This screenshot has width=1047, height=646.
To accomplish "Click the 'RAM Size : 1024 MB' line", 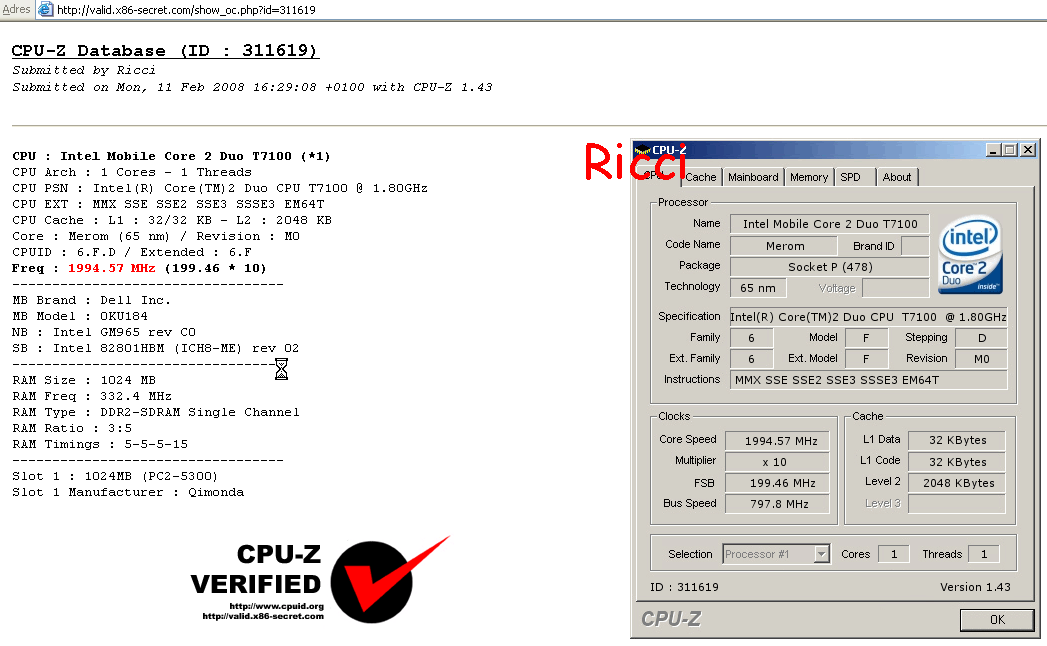I will (84, 380).
